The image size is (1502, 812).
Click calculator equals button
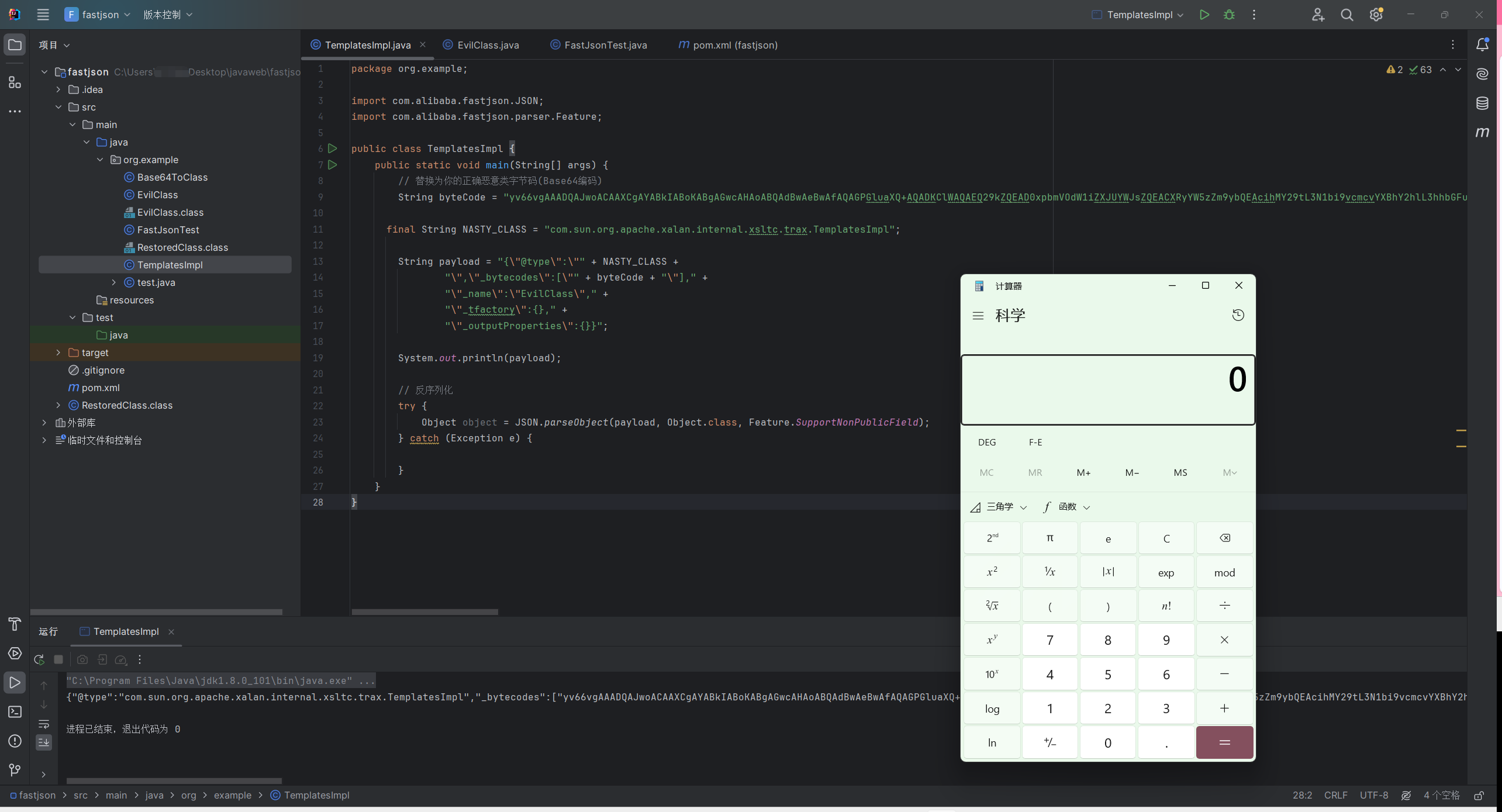1224,742
